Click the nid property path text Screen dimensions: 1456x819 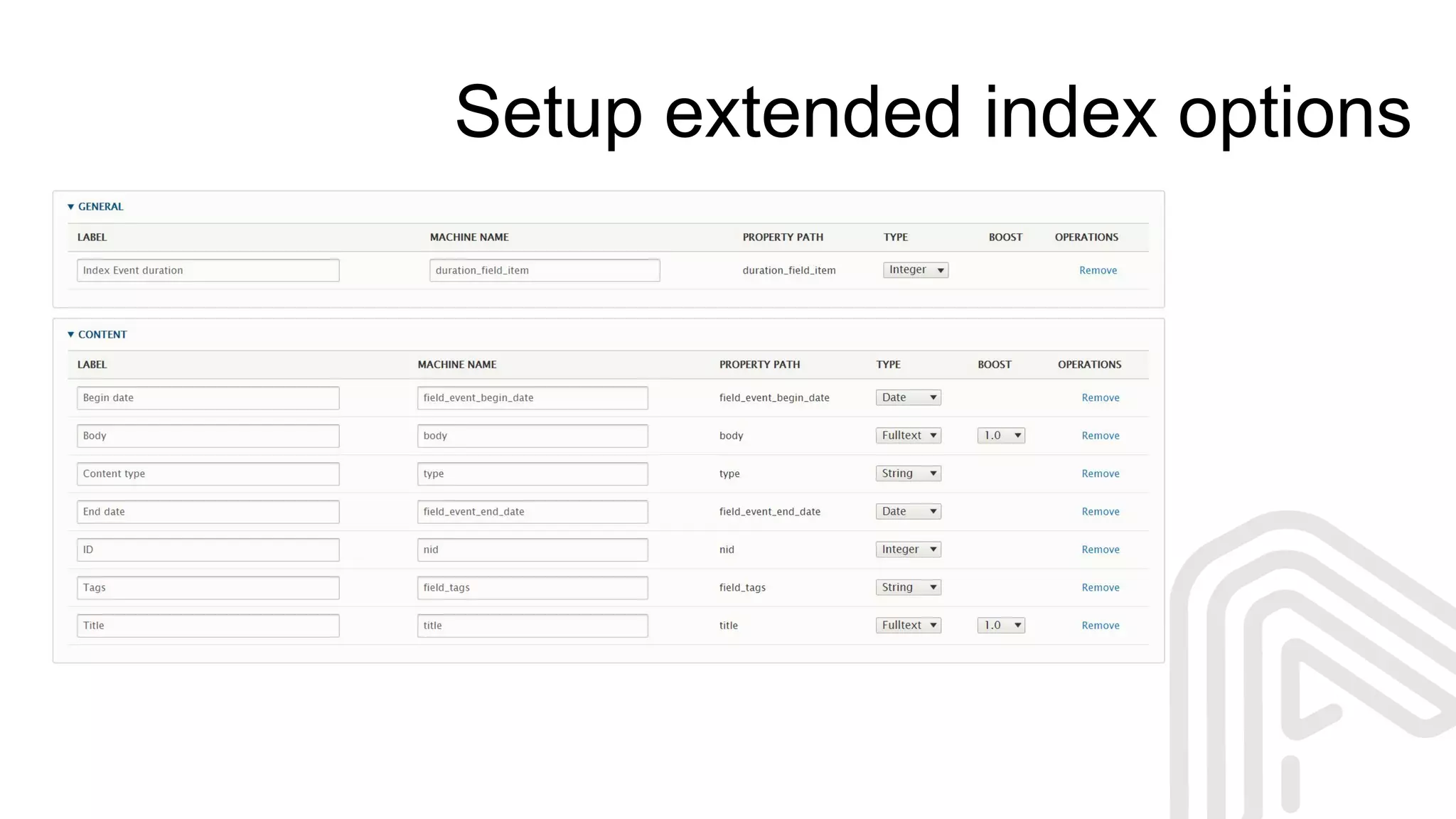click(727, 550)
